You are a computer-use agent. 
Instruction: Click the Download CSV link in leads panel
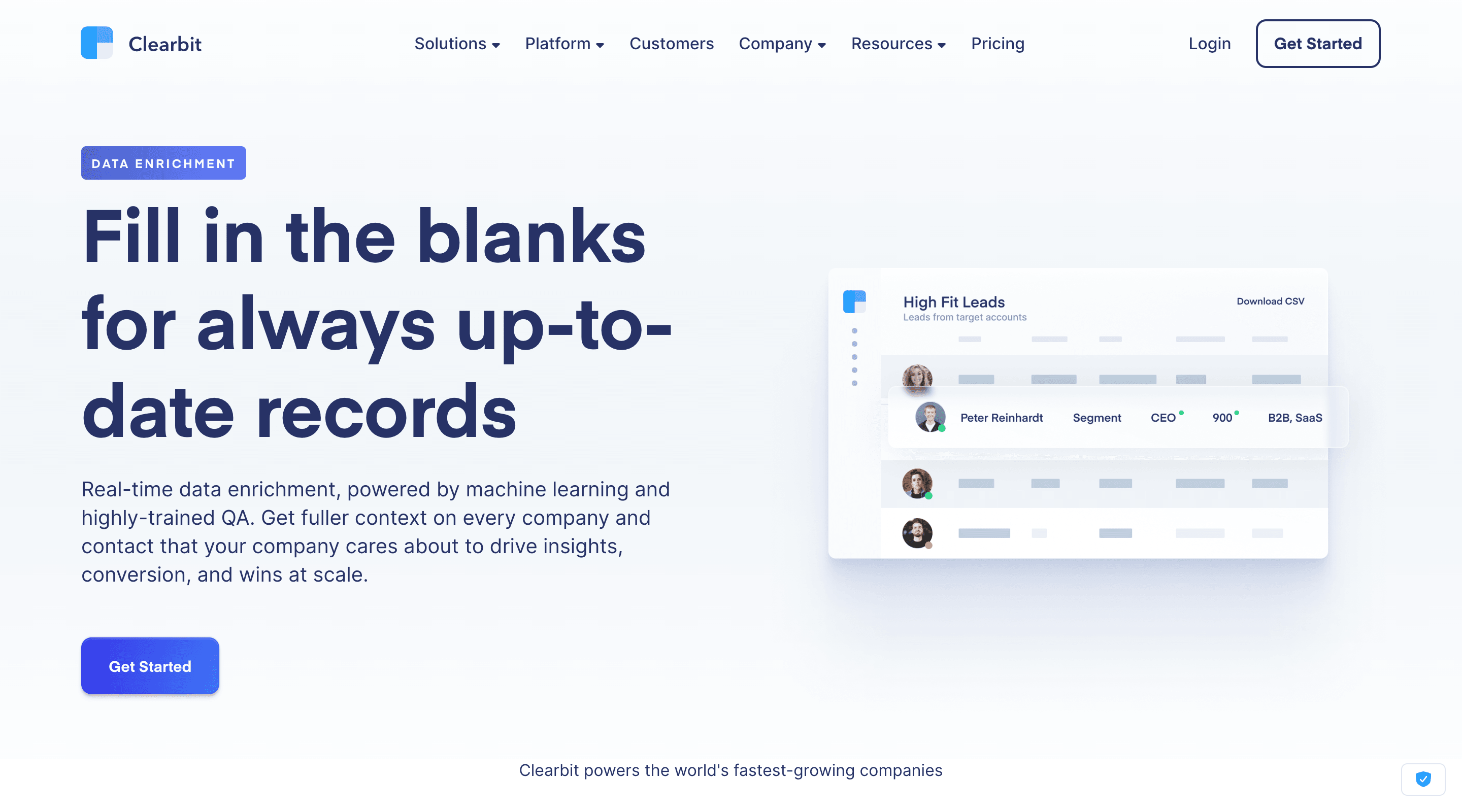(x=1272, y=301)
